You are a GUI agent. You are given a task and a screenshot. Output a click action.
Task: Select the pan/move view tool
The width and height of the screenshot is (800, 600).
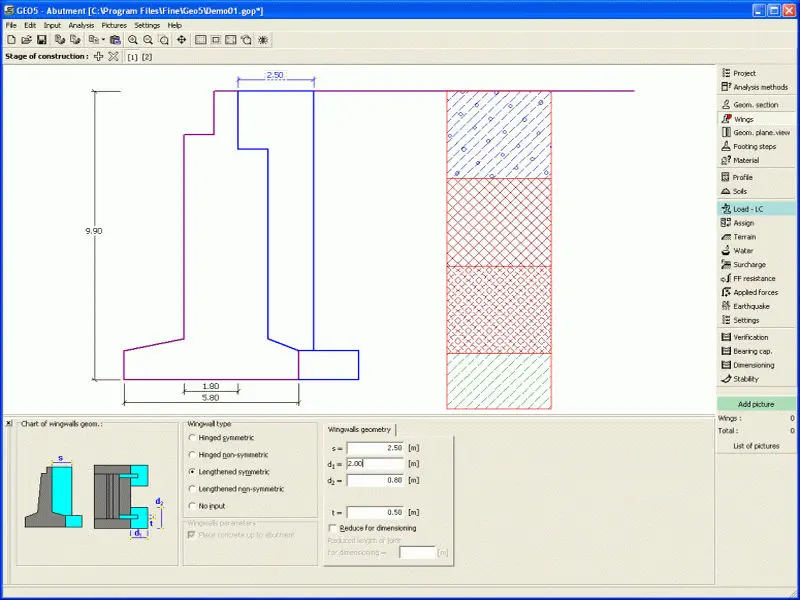(x=181, y=40)
